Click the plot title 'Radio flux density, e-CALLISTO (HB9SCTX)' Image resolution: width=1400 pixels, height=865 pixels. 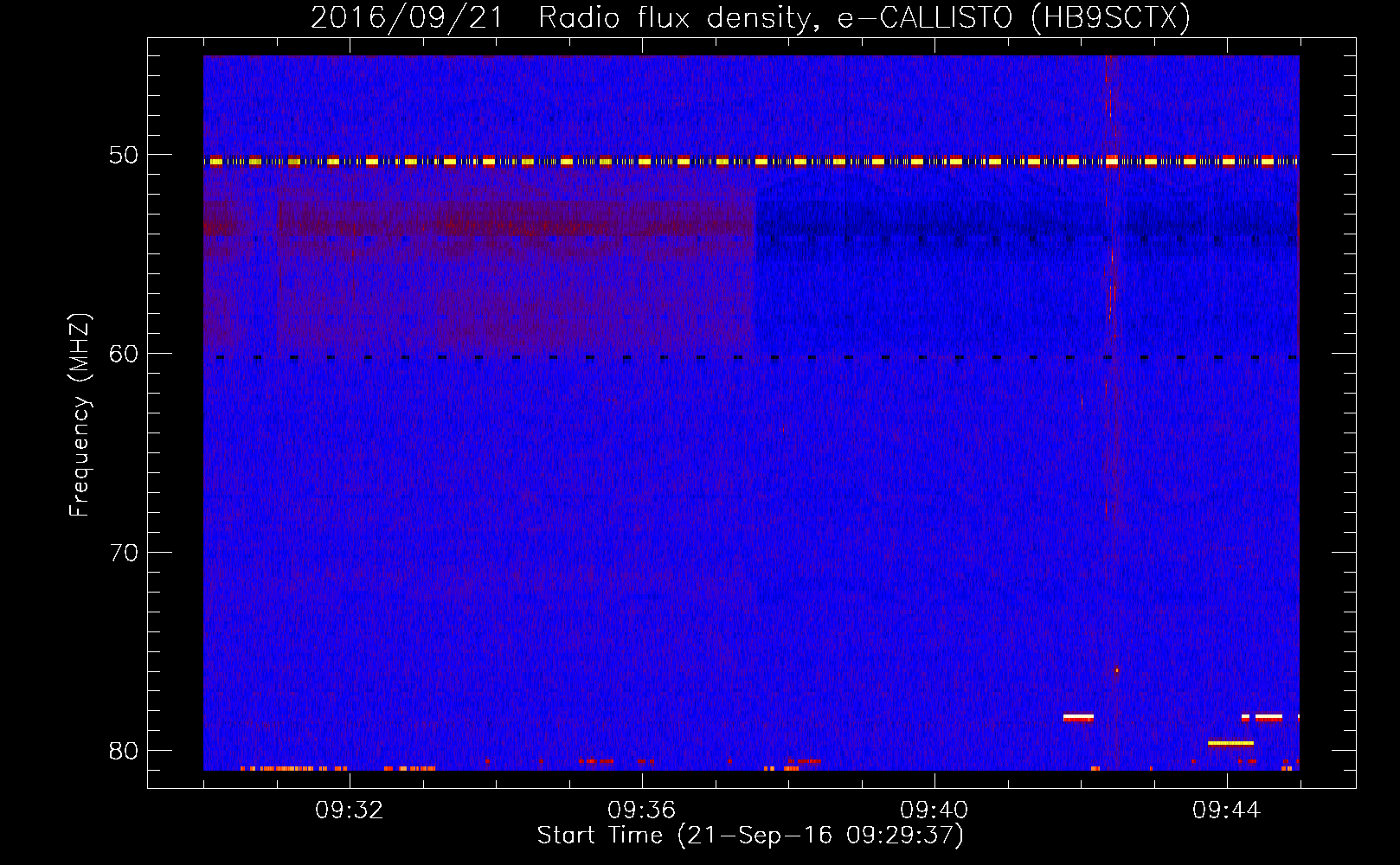864,17
